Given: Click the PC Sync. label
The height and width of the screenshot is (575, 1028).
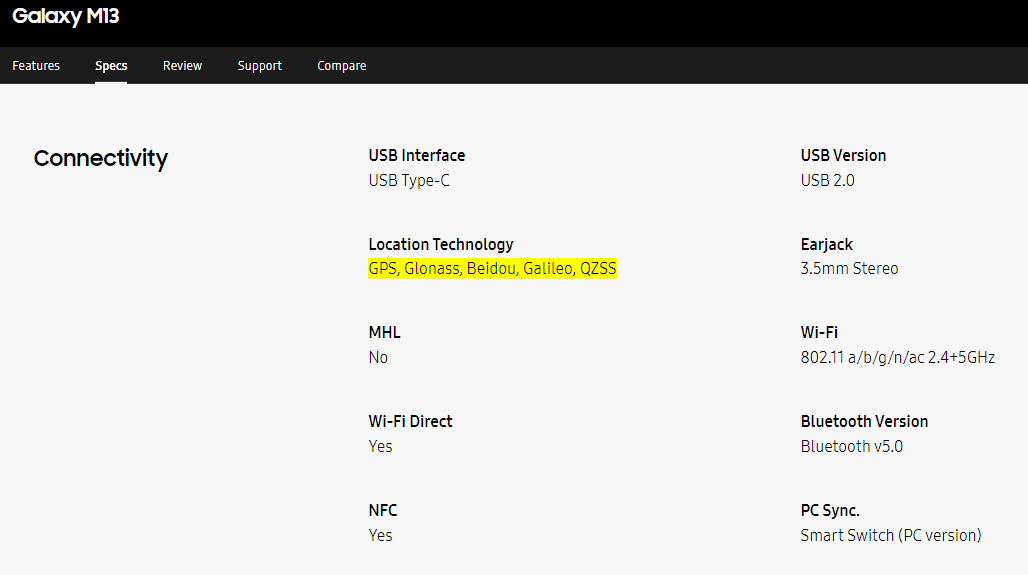Looking at the screenshot, I should click(830, 511).
